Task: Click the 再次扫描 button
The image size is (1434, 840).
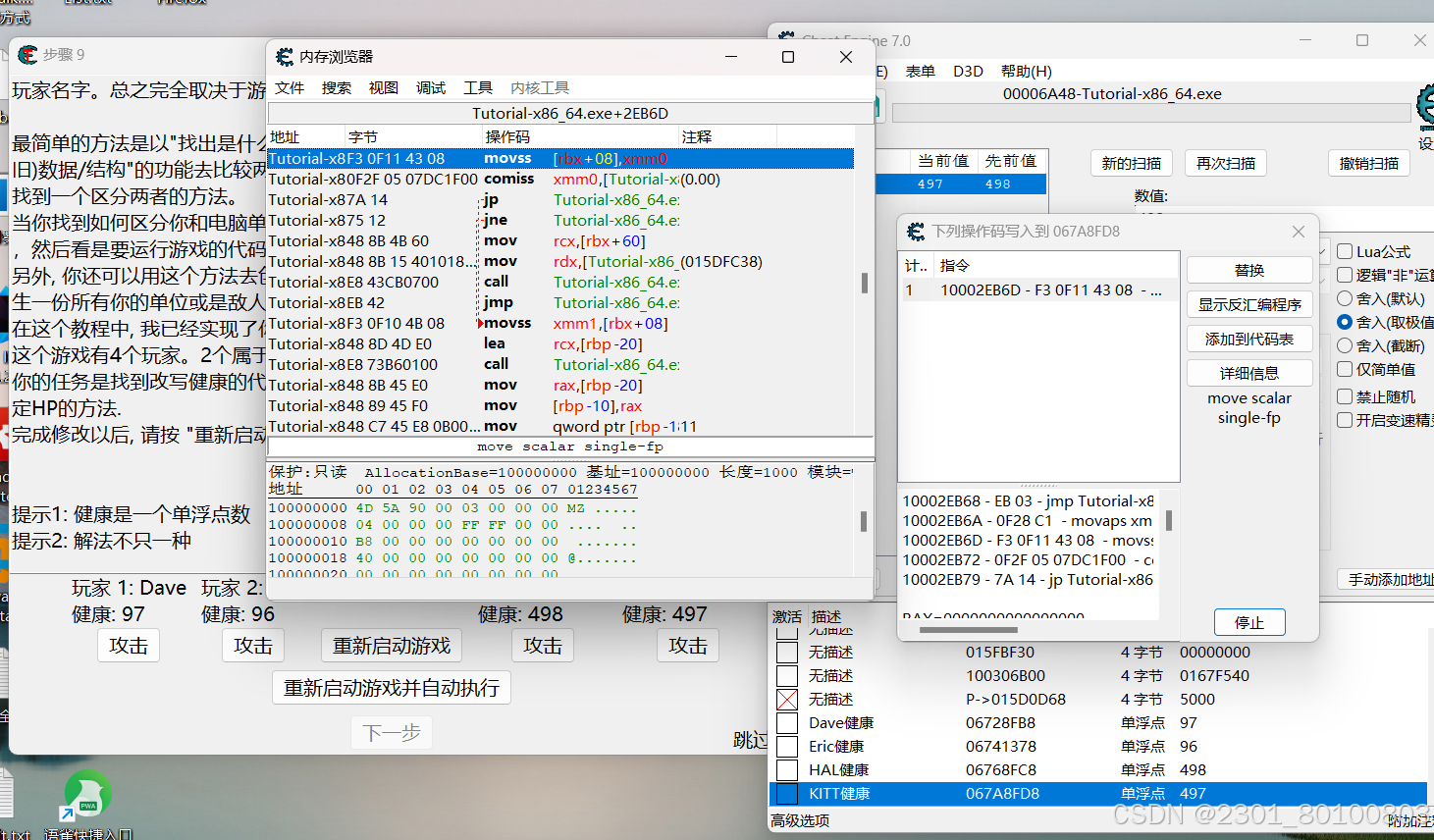Action: click(x=1226, y=163)
